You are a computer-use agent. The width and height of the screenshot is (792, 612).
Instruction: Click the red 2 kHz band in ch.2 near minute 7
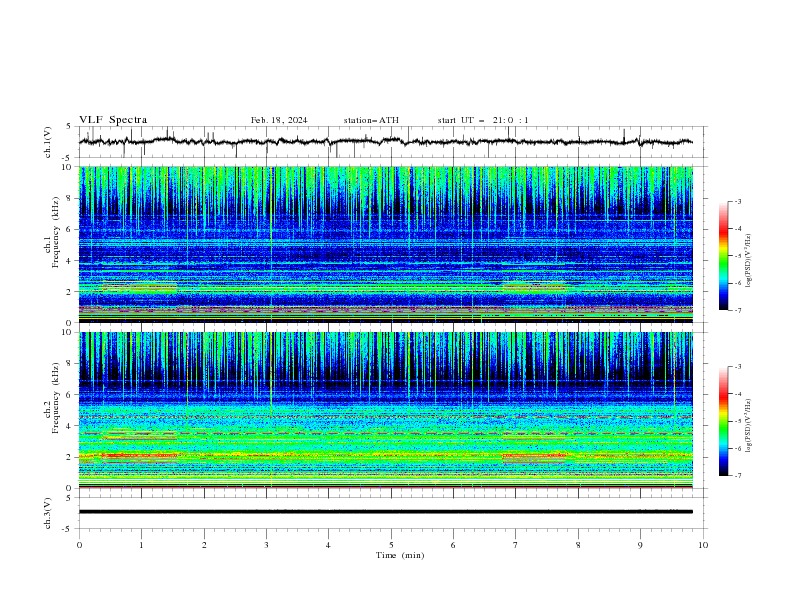click(x=534, y=455)
